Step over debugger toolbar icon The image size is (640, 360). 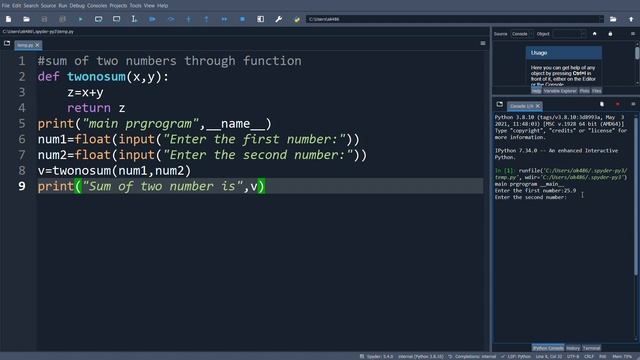click(x=171, y=19)
